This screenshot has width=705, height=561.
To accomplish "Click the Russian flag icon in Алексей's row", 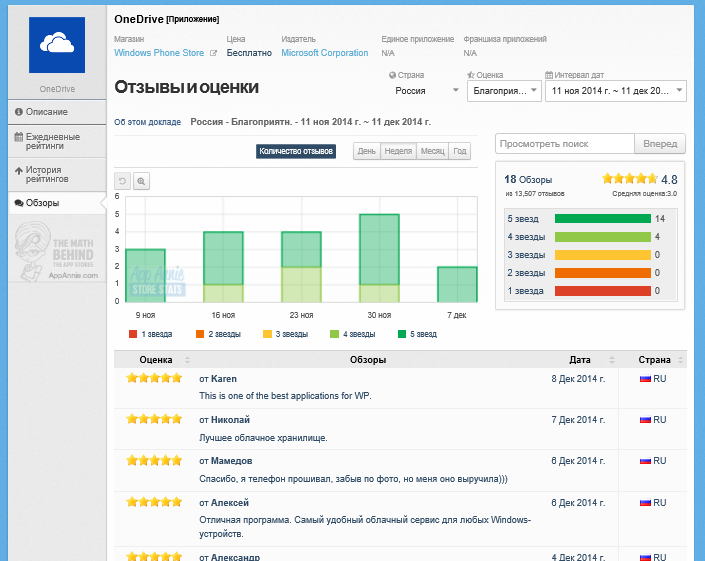I will coord(646,503).
